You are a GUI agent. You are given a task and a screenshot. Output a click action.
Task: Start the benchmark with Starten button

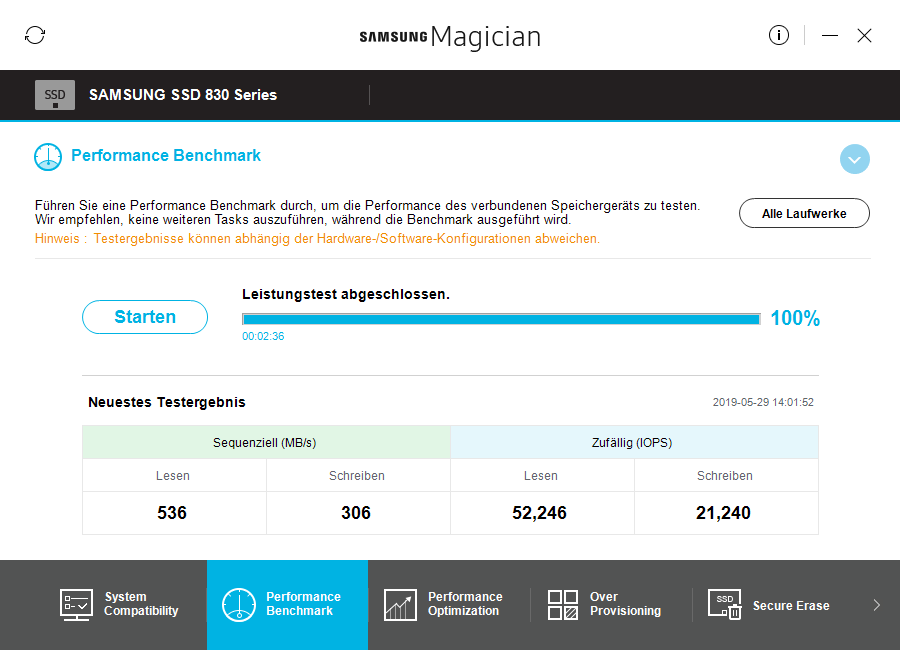click(145, 317)
